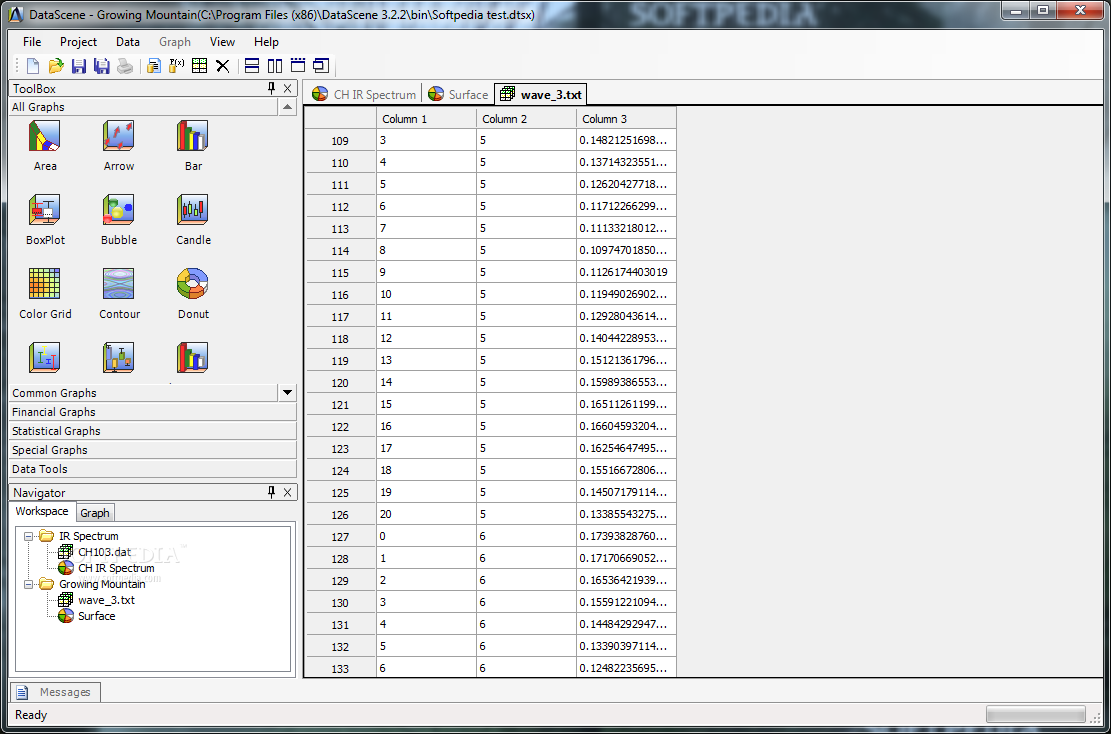Save the project using single floppy icon
This screenshot has height=734, width=1111.
point(79,66)
